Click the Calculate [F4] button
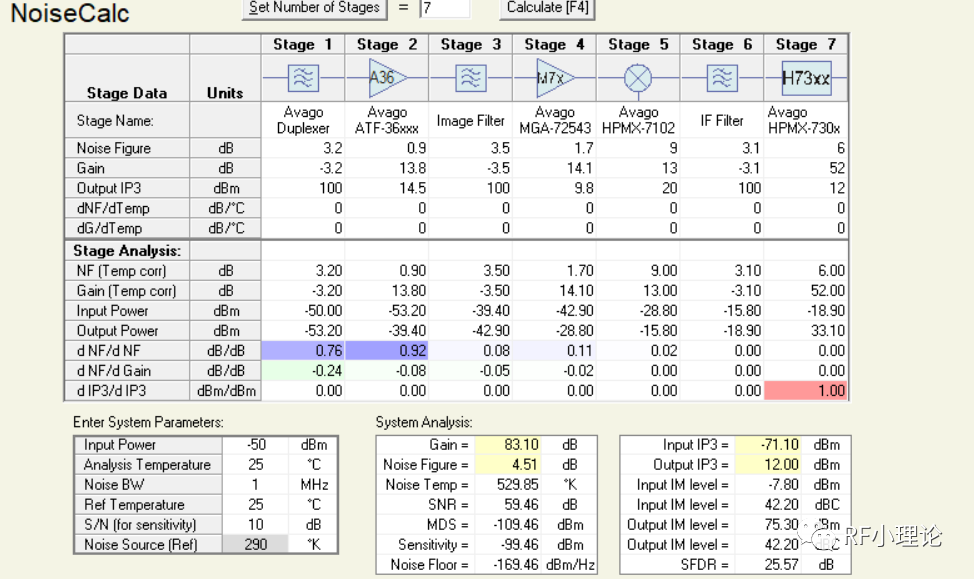The image size is (974, 579). [x=547, y=8]
